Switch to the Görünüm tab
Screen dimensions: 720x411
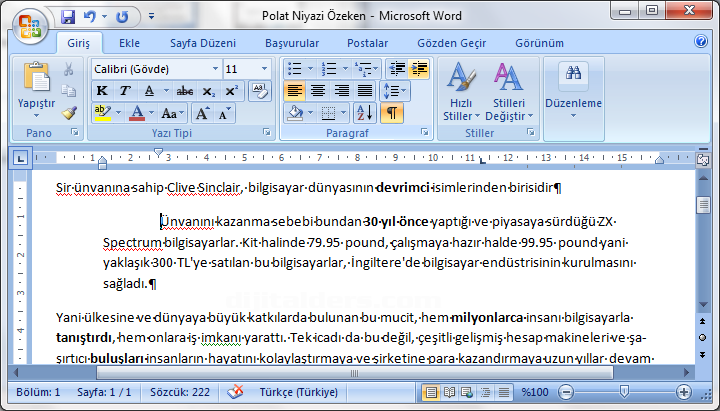point(539,43)
